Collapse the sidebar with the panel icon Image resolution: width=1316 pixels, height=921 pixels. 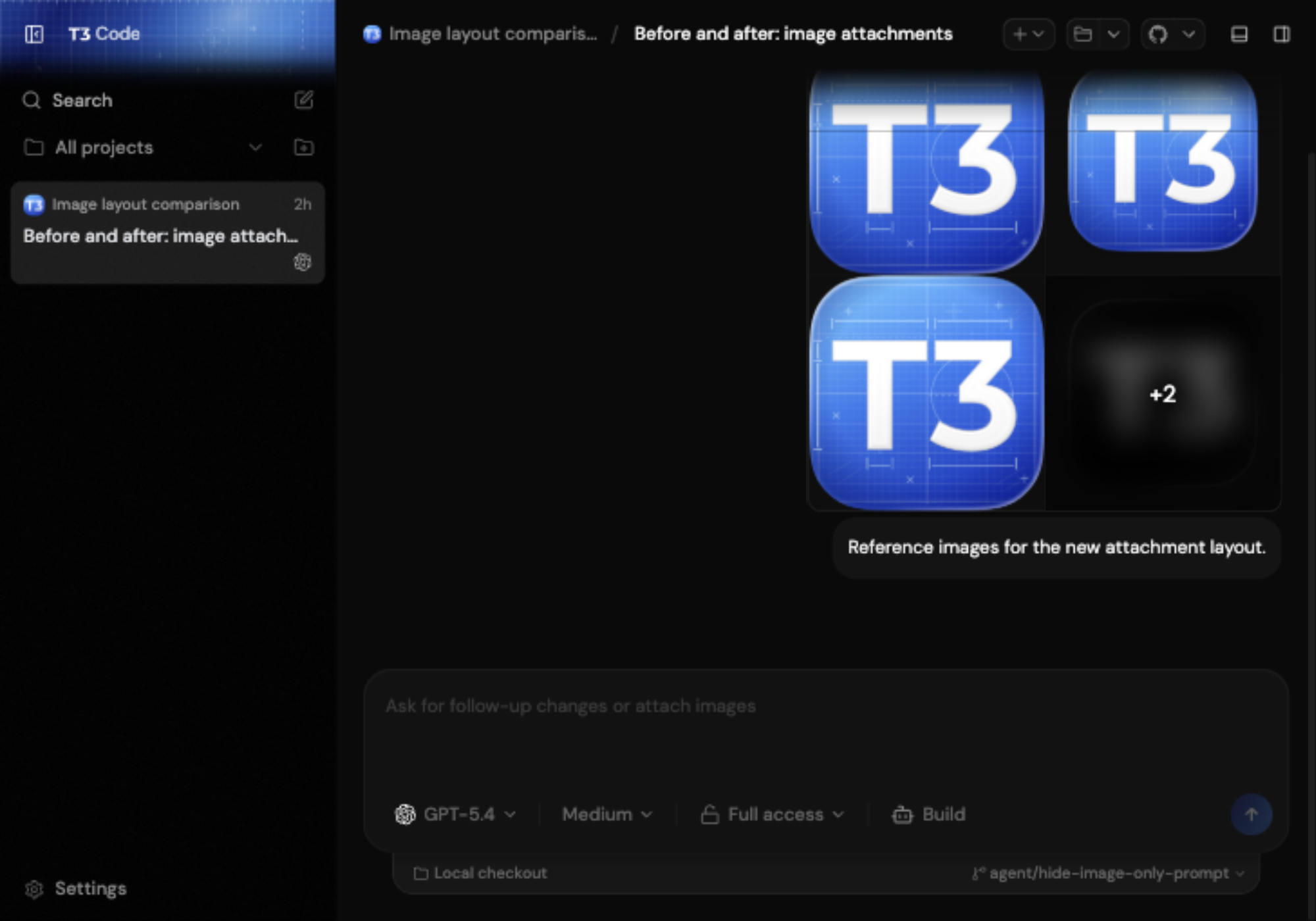click(x=34, y=34)
